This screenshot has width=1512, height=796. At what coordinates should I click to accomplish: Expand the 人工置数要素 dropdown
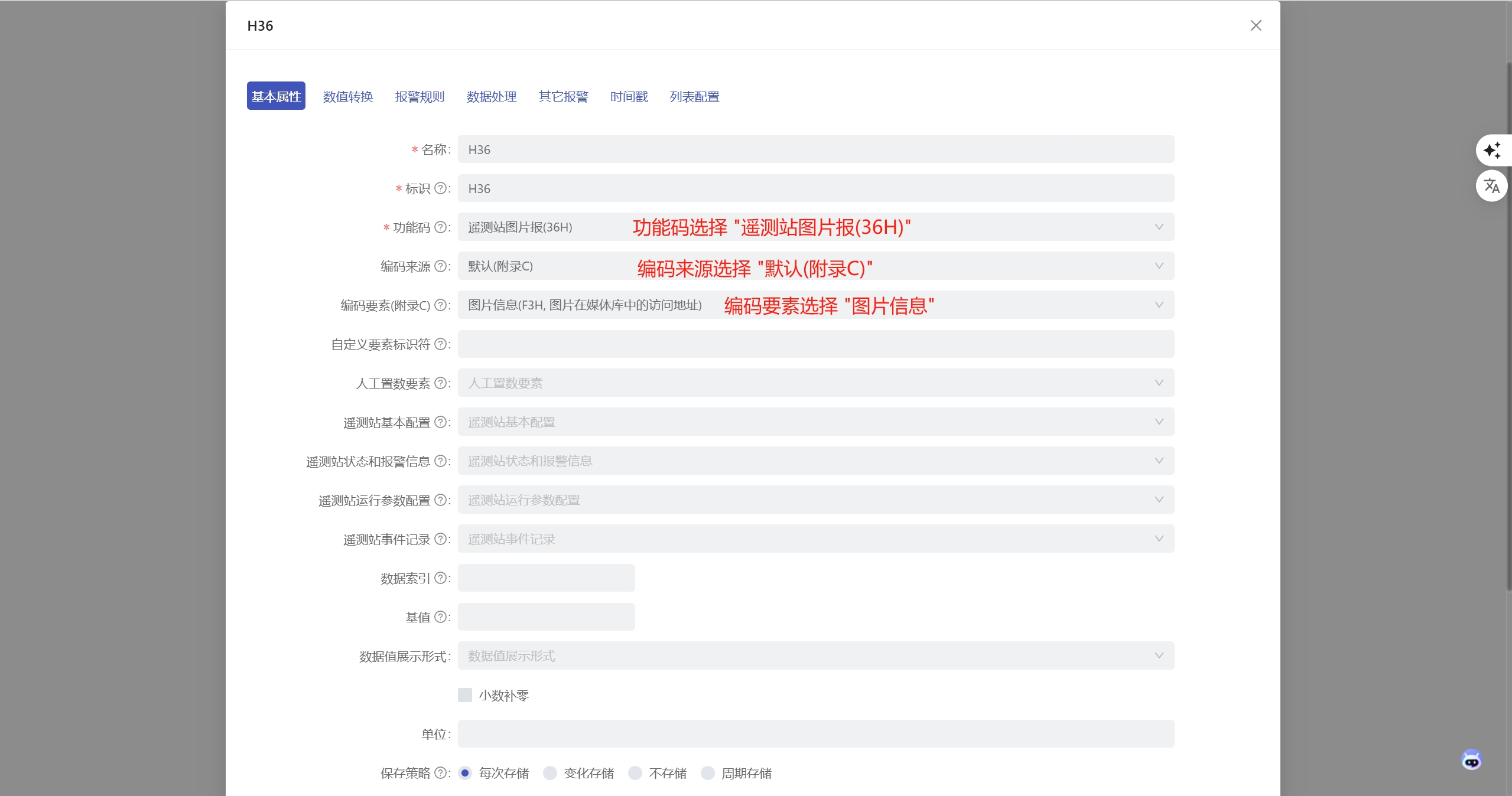[816, 383]
